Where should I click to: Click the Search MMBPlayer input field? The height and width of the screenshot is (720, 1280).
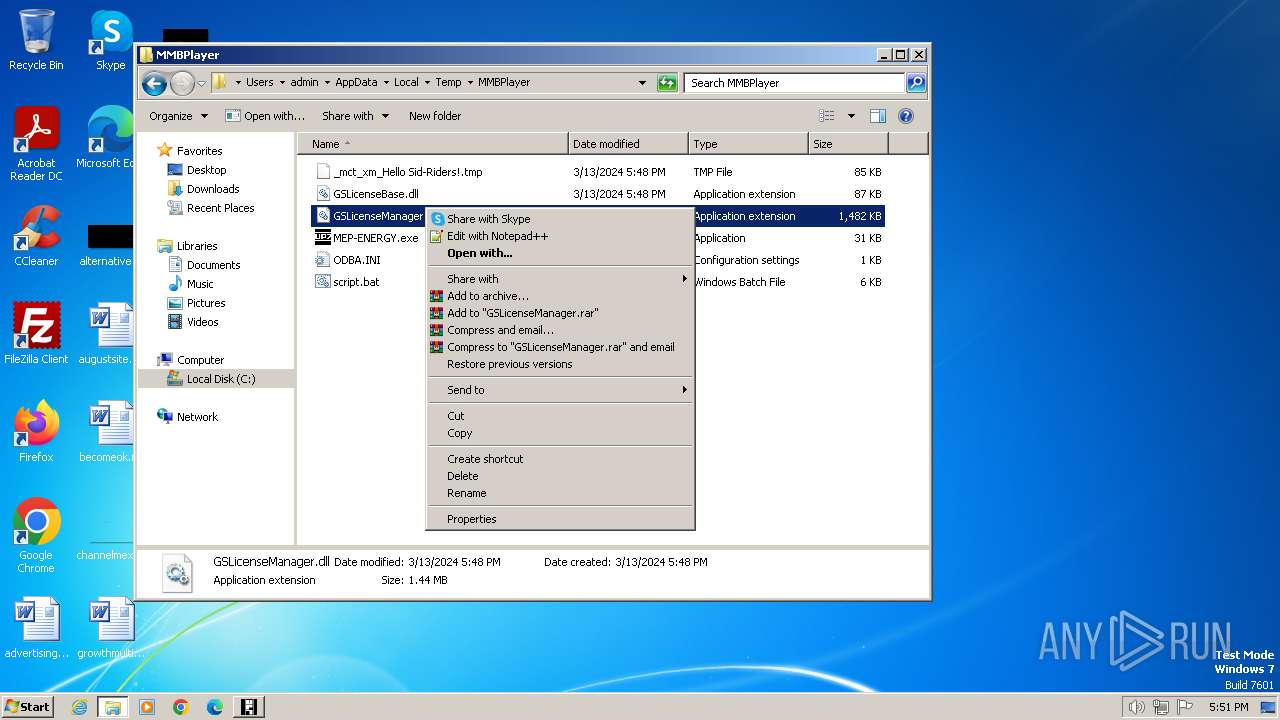click(795, 83)
